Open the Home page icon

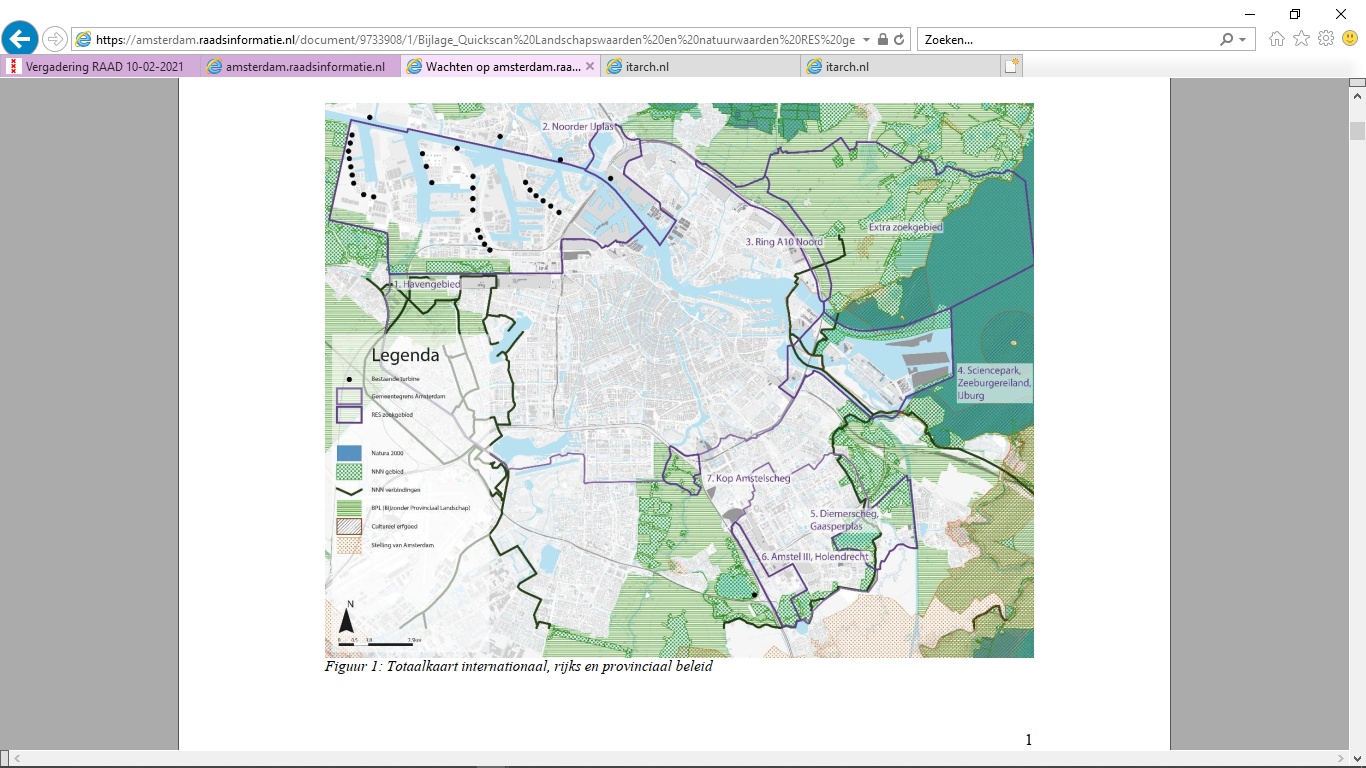[x=1277, y=39]
